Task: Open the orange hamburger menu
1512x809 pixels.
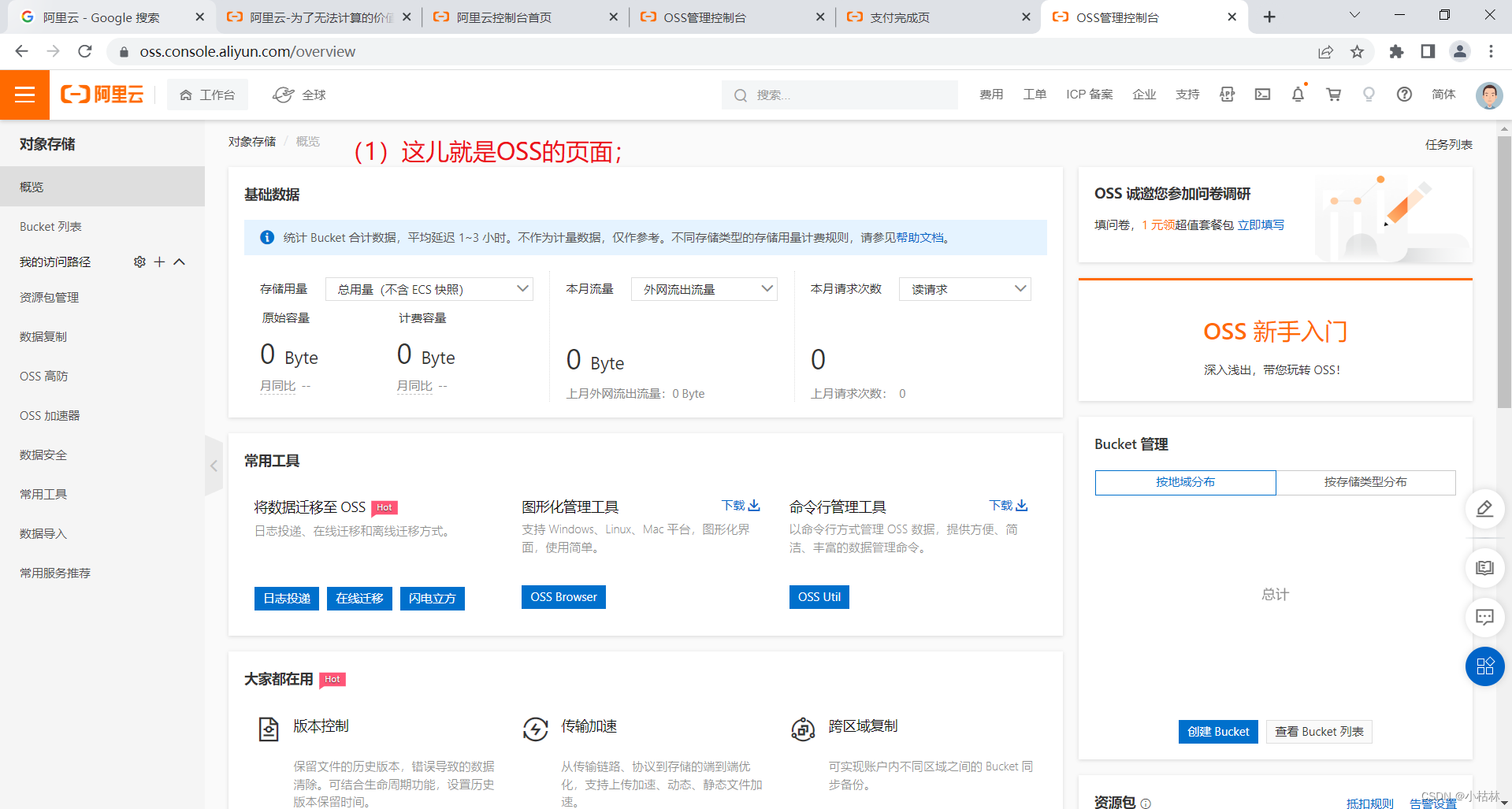Action: (24, 95)
